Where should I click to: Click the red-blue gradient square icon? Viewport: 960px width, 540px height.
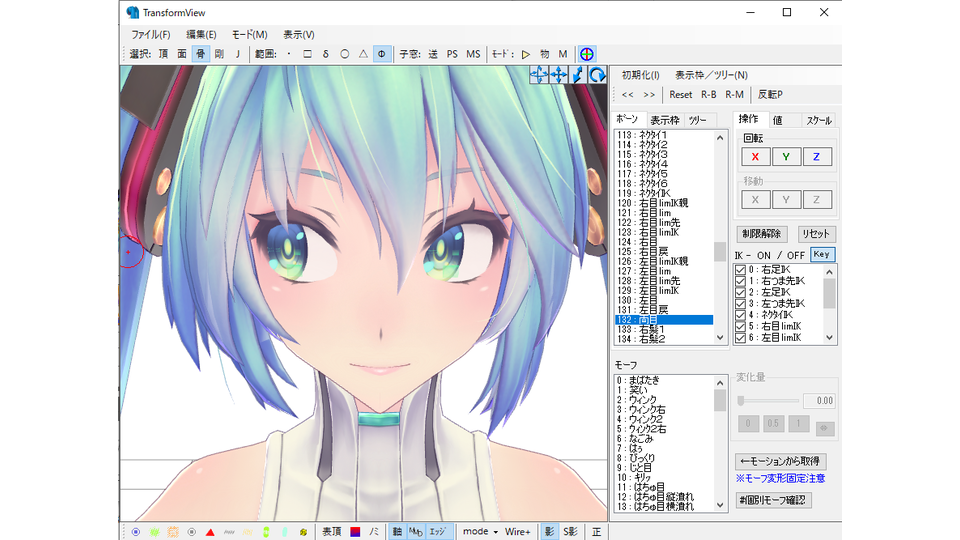354,532
